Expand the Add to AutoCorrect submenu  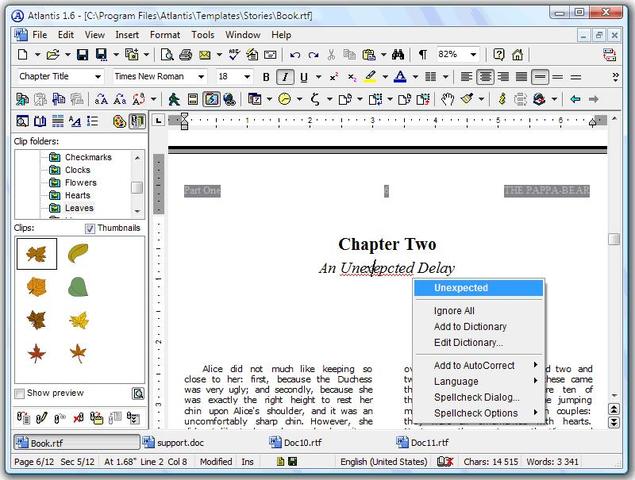[479, 365]
